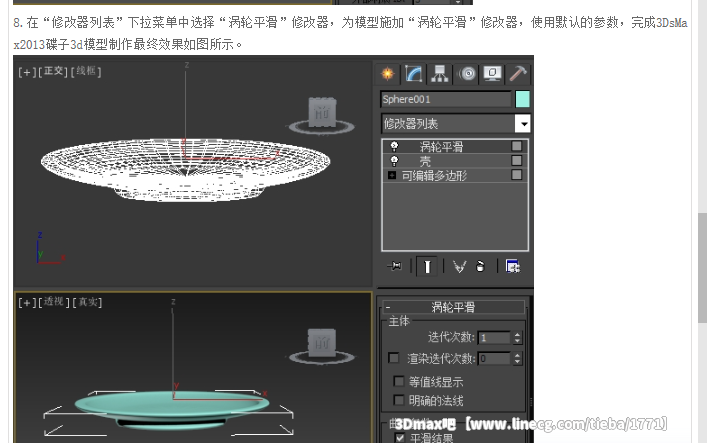Enable 明确的法线 checkbox

click(400, 400)
